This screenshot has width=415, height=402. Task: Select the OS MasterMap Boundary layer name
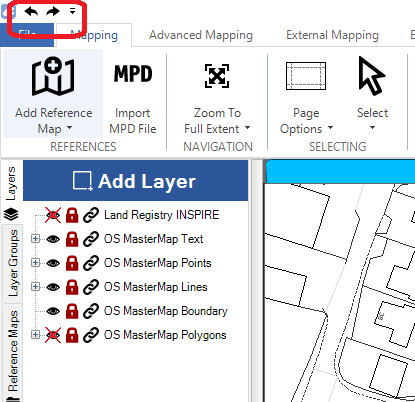(166, 311)
